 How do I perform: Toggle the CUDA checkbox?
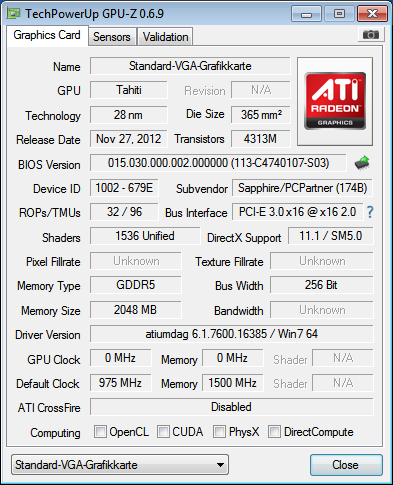point(163,431)
